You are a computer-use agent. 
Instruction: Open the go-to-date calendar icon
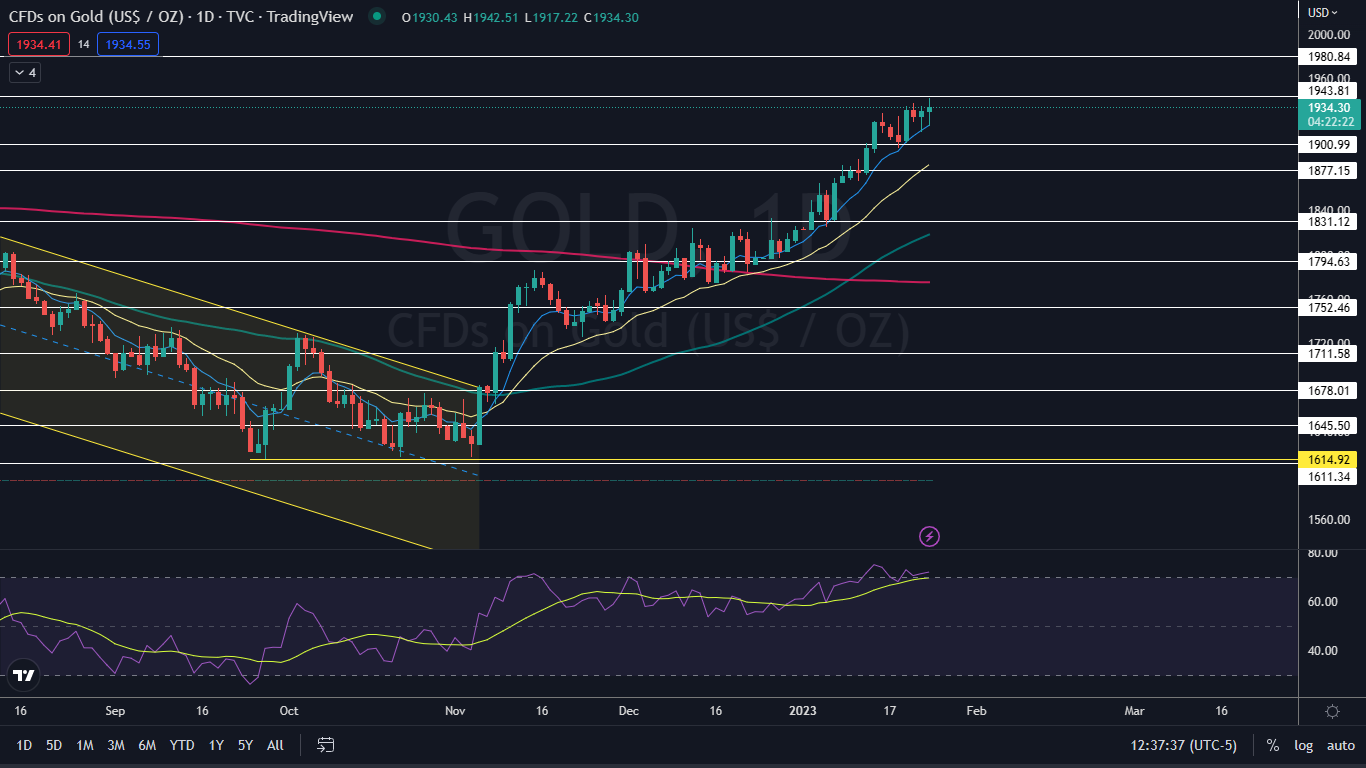[x=326, y=745]
